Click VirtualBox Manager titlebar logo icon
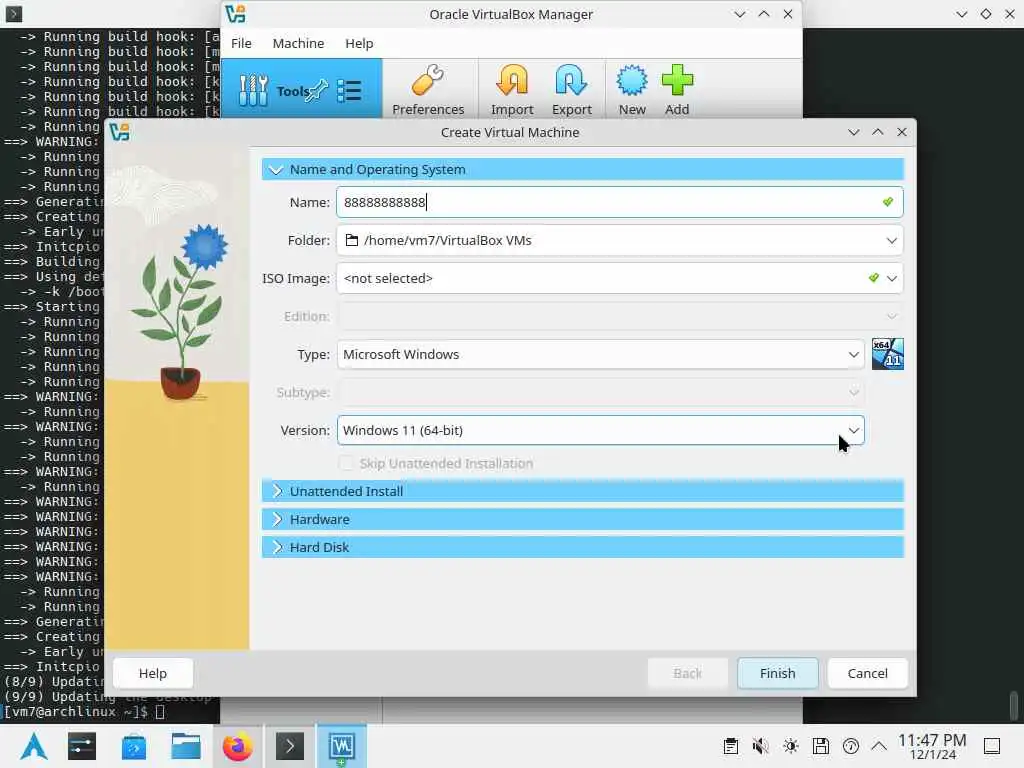 tap(235, 14)
